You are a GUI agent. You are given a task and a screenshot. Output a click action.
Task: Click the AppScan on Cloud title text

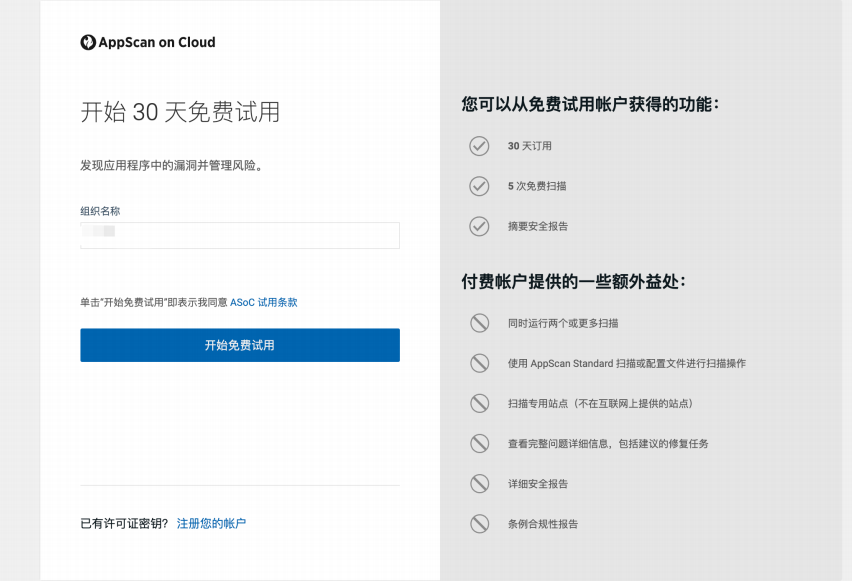(x=157, y=42)
